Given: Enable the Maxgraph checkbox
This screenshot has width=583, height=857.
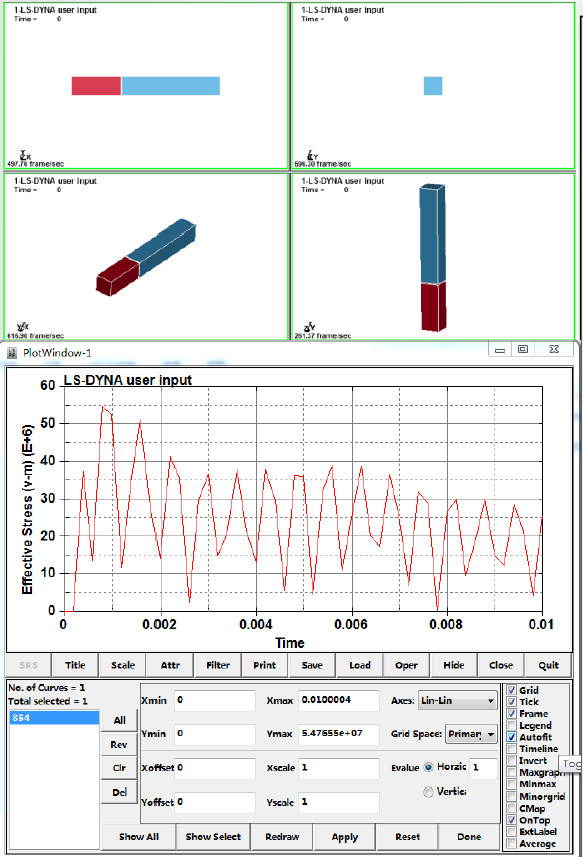Looking at the screenshot, I should pos(511,772).
